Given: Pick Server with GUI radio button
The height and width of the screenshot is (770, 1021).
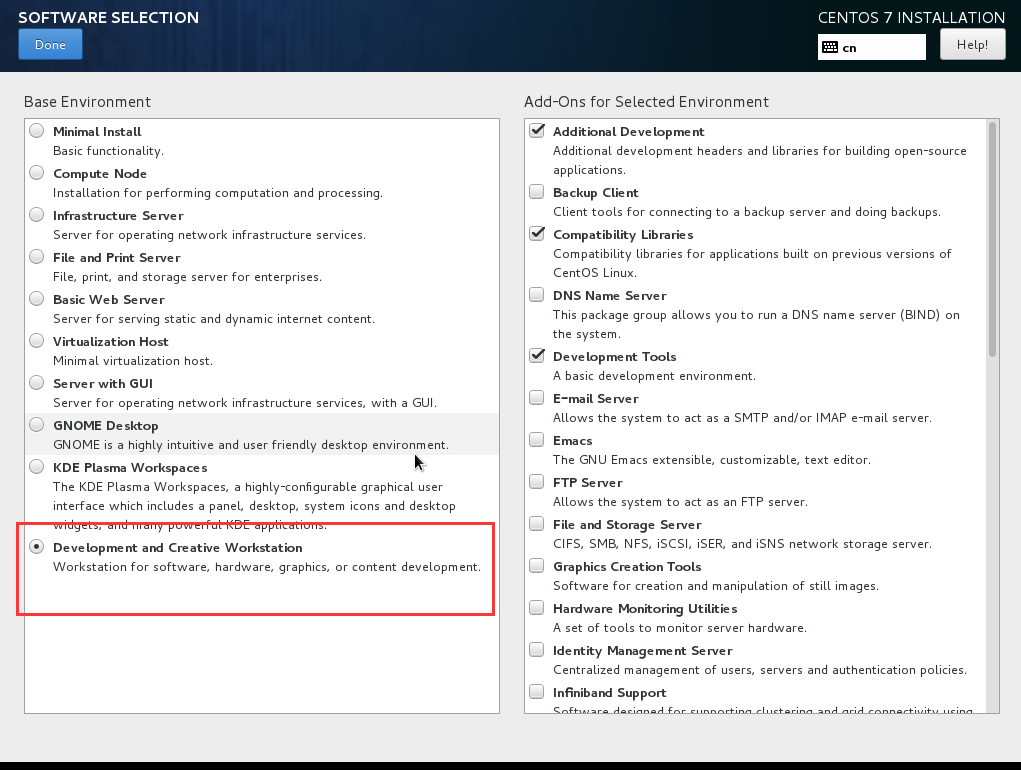Looking at the screenshot, I should pyautogui.click(x=36, y=383).
